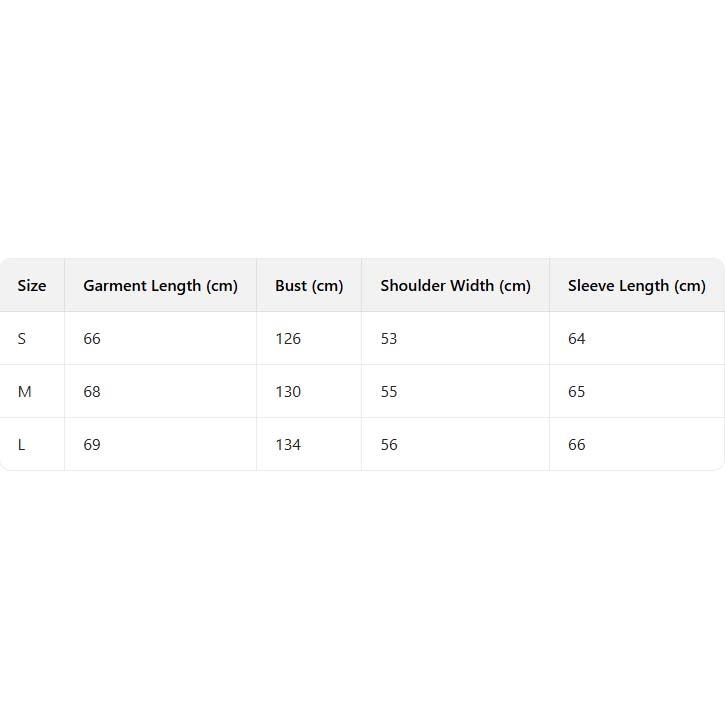Select garment length value 66
The height and width of the screenshot is (725, 725).
point(92,339)
